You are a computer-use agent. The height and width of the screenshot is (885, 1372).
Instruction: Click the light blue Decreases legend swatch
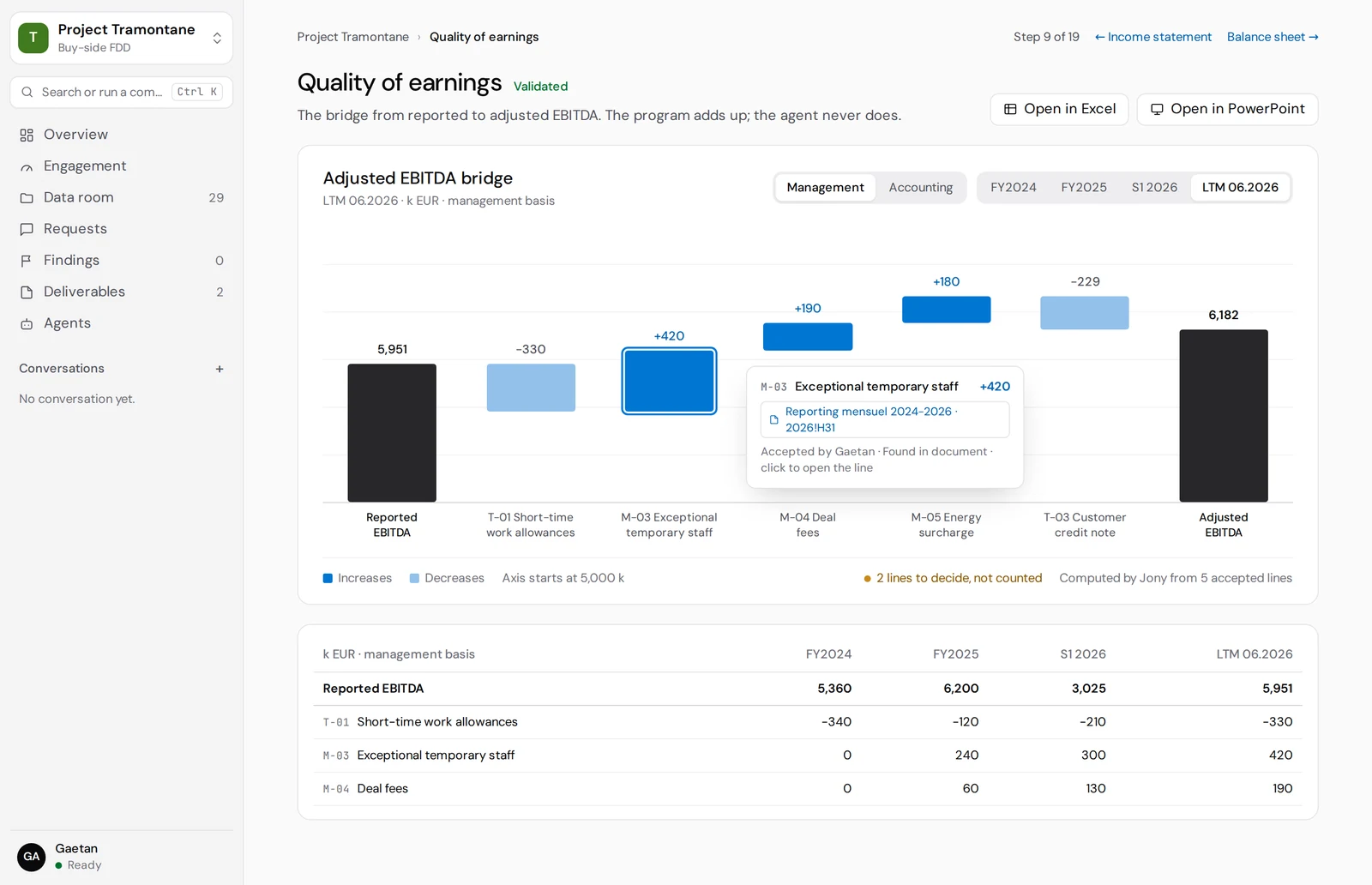(415, 579)
